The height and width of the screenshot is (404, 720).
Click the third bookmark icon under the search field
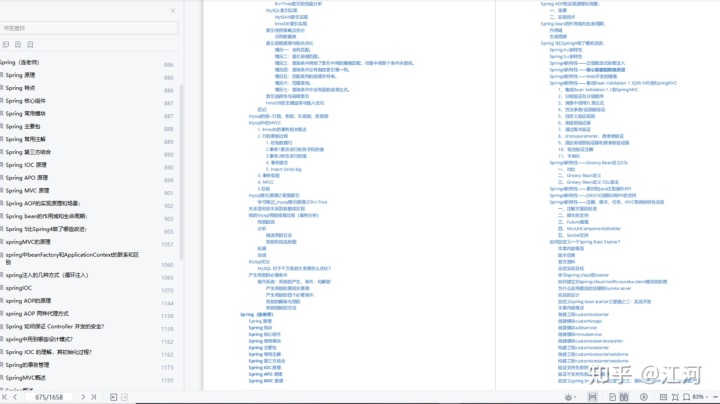[x=30, y=45]
